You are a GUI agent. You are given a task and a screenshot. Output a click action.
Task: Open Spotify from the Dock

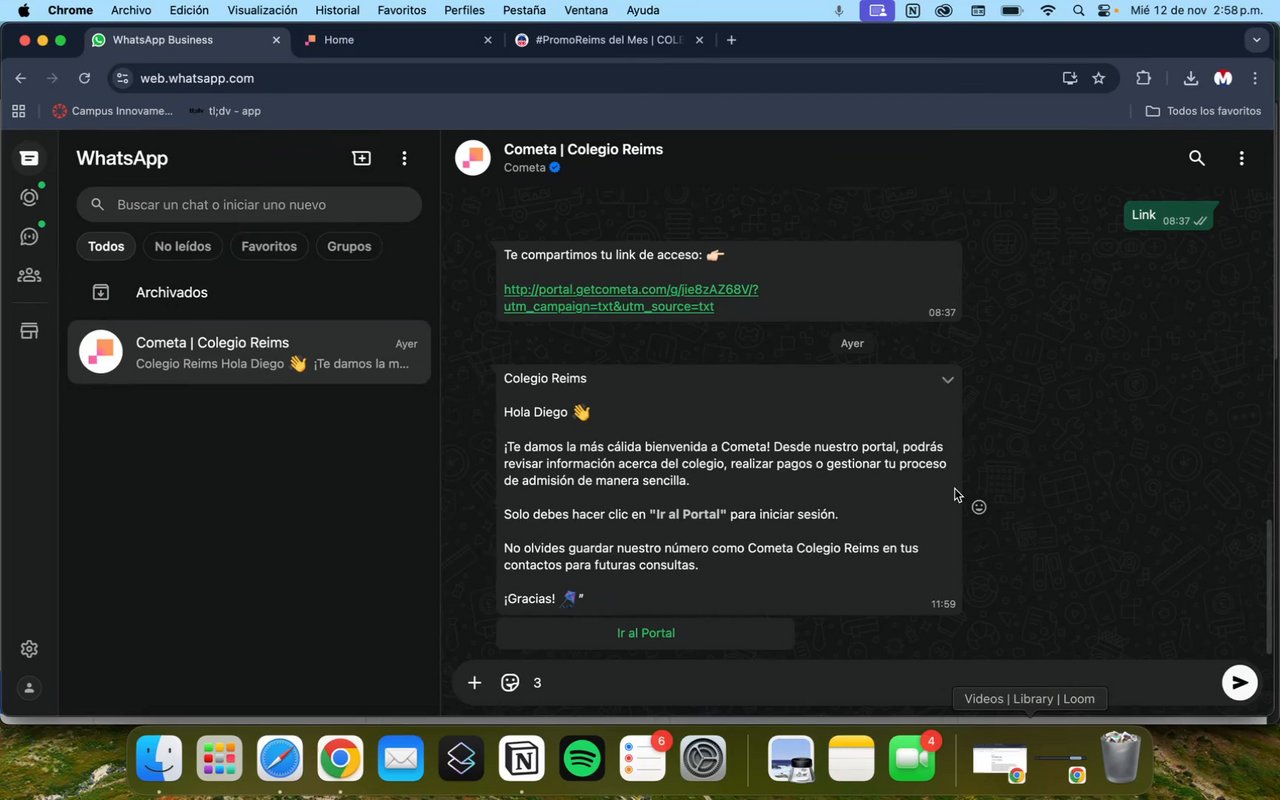[x=583, y=760]
